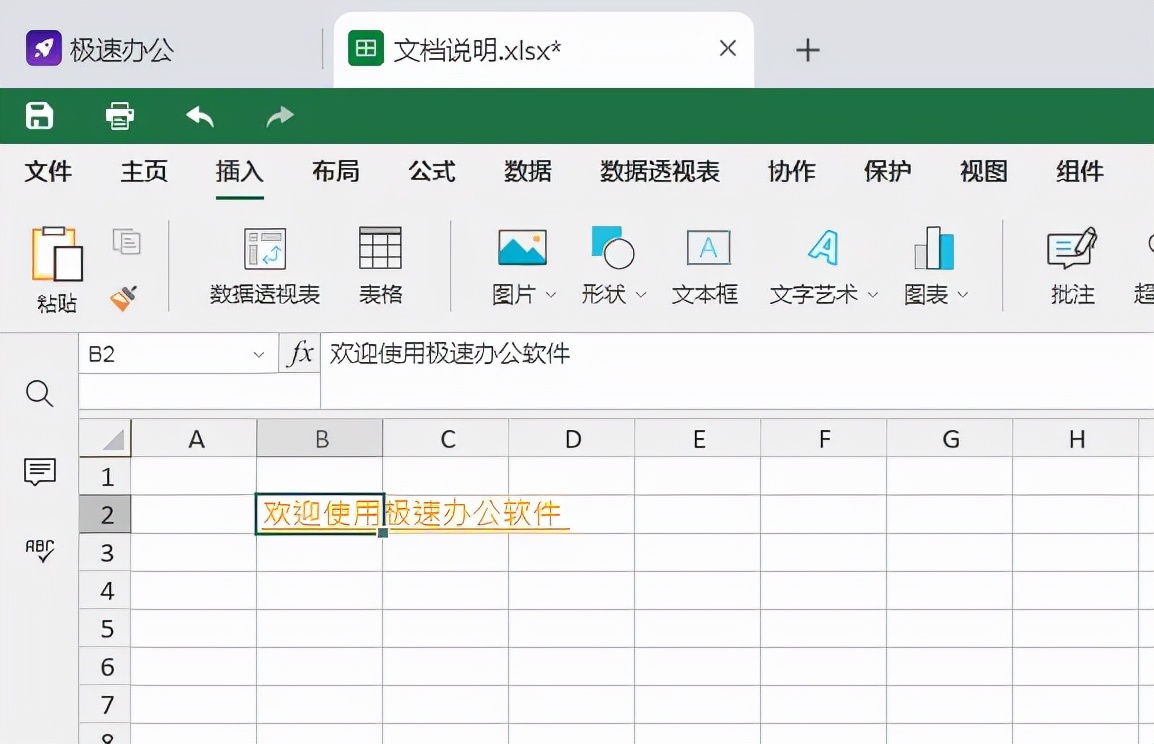
Task: Click the Save icon
Action: tap(38, 116)
